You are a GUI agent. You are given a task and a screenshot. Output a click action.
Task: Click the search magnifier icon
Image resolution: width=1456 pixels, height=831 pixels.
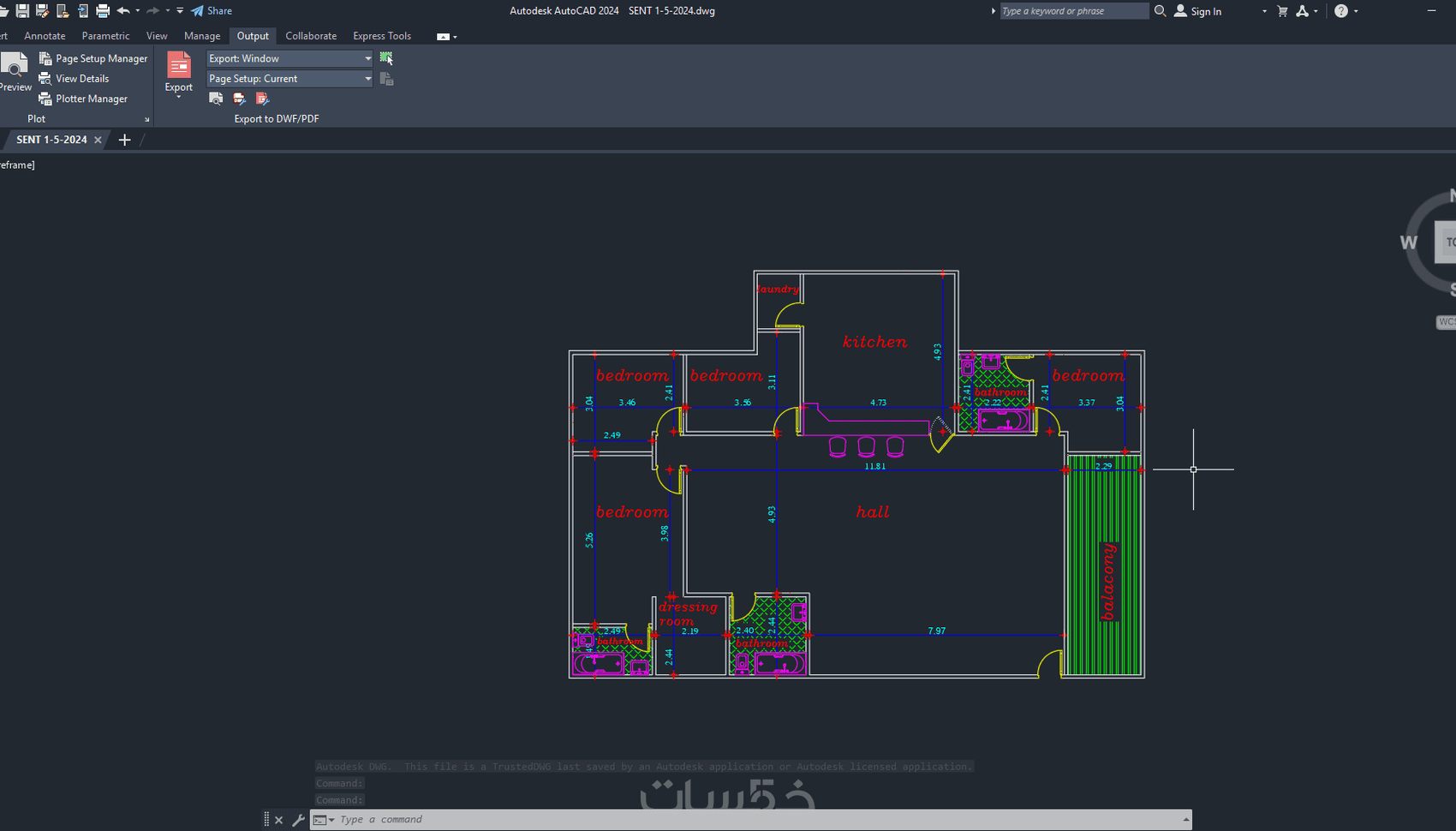point(1161,11)
